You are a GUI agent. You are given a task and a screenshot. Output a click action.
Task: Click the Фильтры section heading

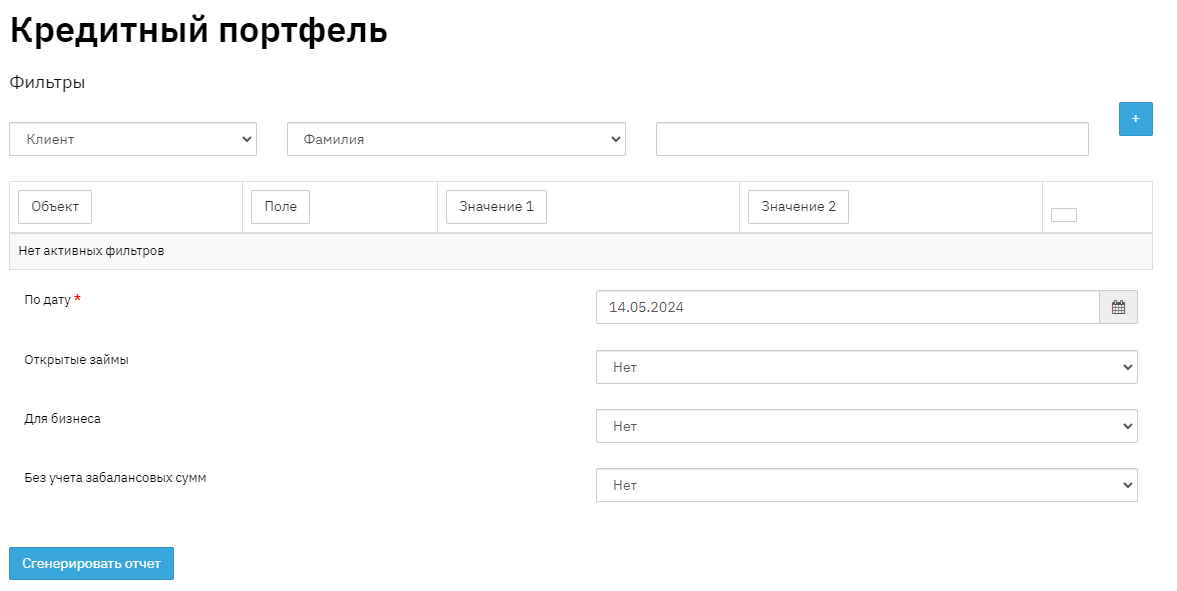tap(47, 83)
